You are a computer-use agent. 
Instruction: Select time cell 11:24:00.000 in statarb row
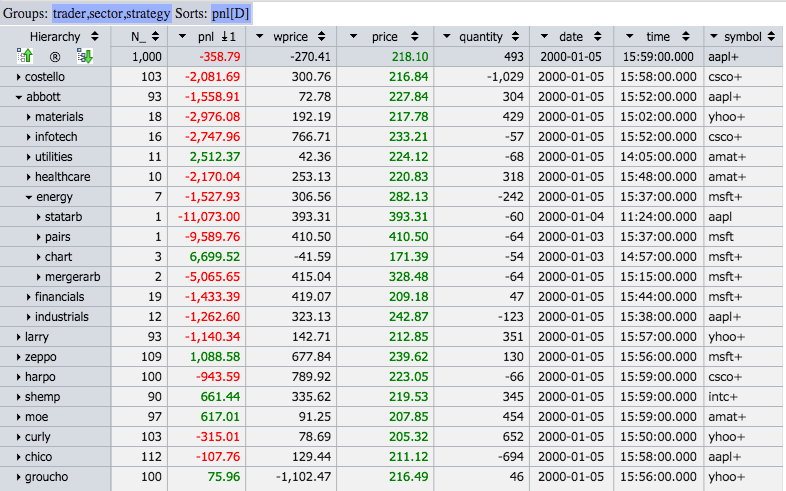(x=658, y=217)
